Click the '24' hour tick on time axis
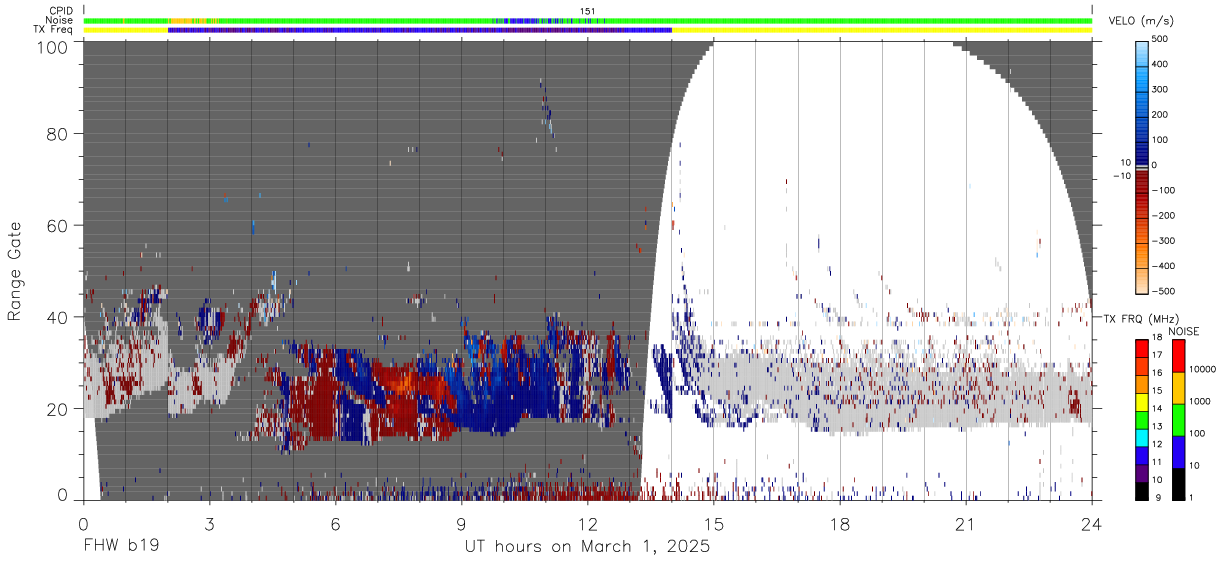 coord(1091,524)
